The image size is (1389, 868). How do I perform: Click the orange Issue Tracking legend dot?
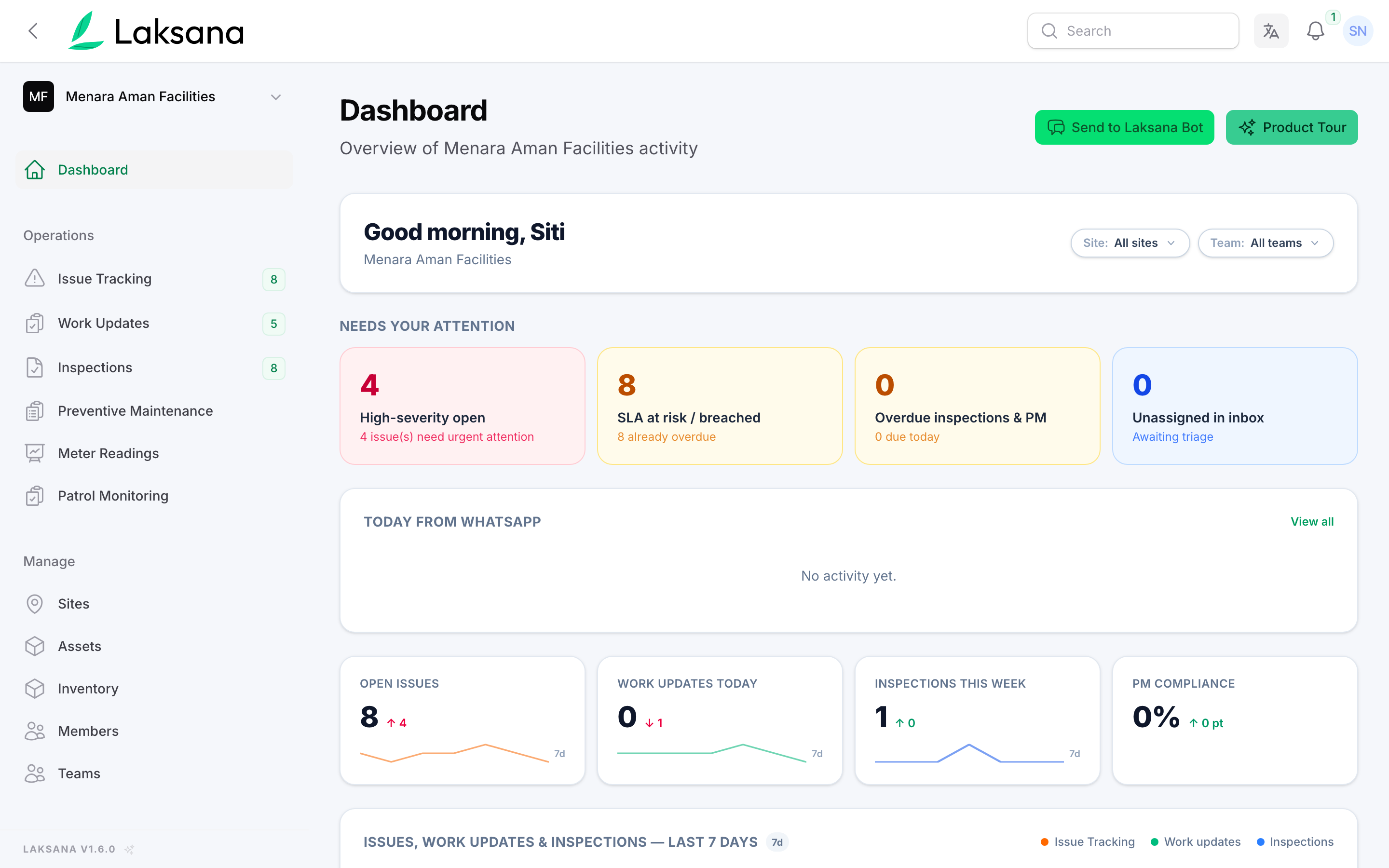[1045, 842]
